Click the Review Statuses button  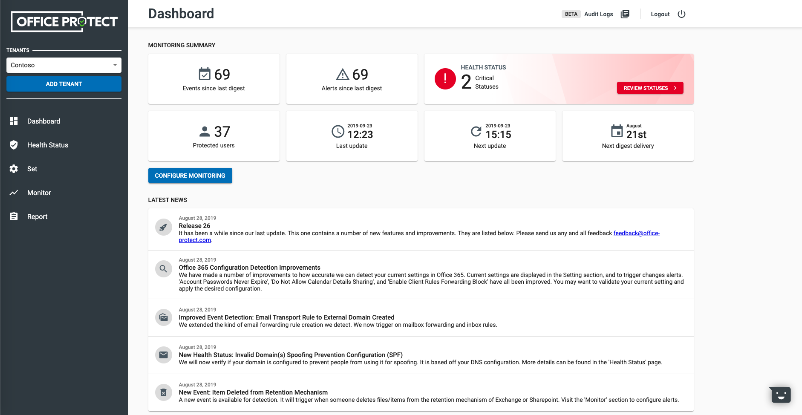pyautogui.click(x=650, y=88)
